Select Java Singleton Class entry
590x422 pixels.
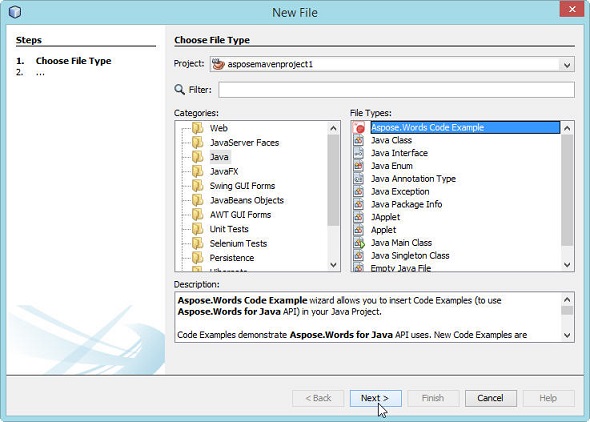coord(410,256)
